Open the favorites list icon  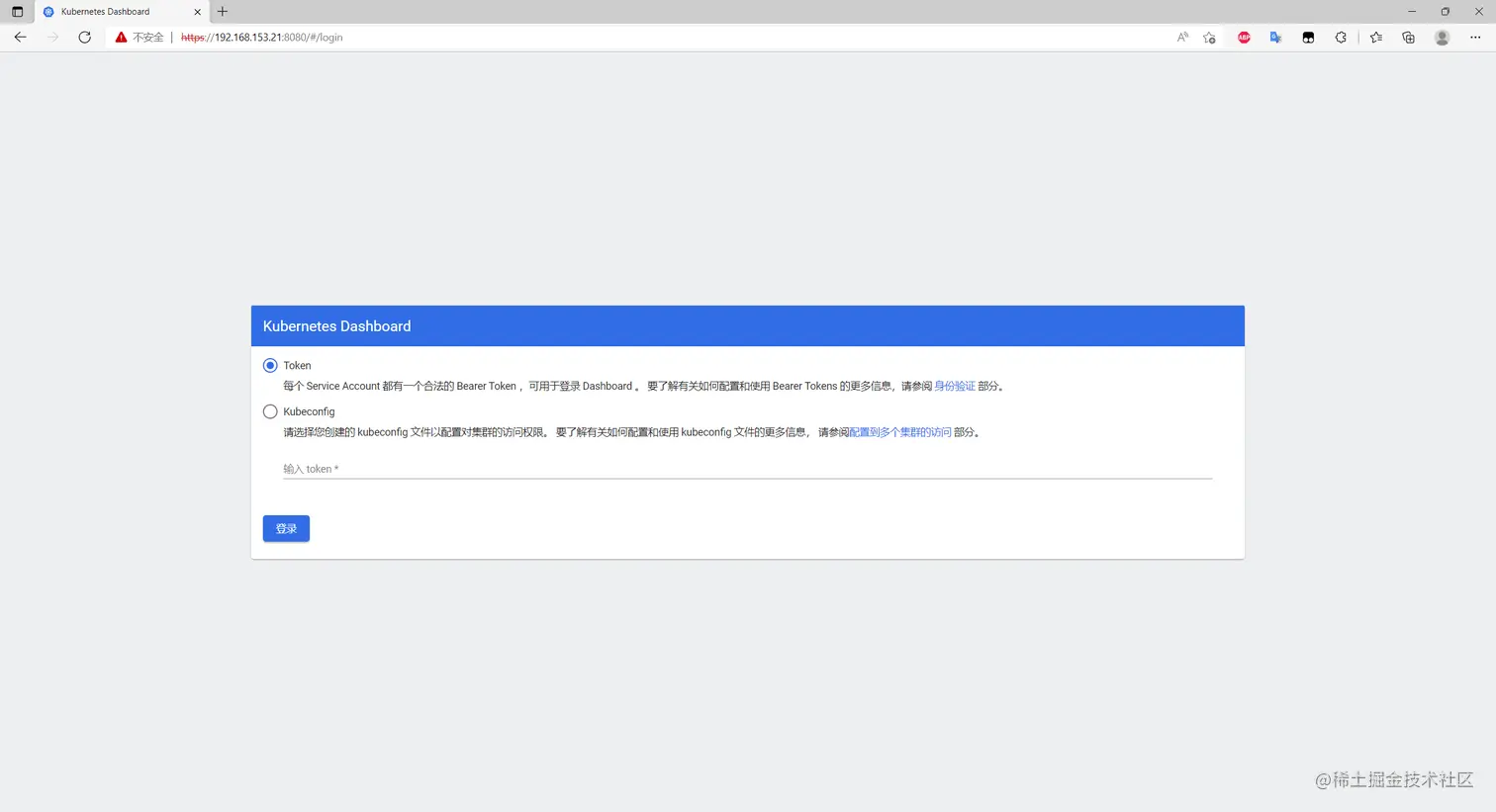[1376, 38]
